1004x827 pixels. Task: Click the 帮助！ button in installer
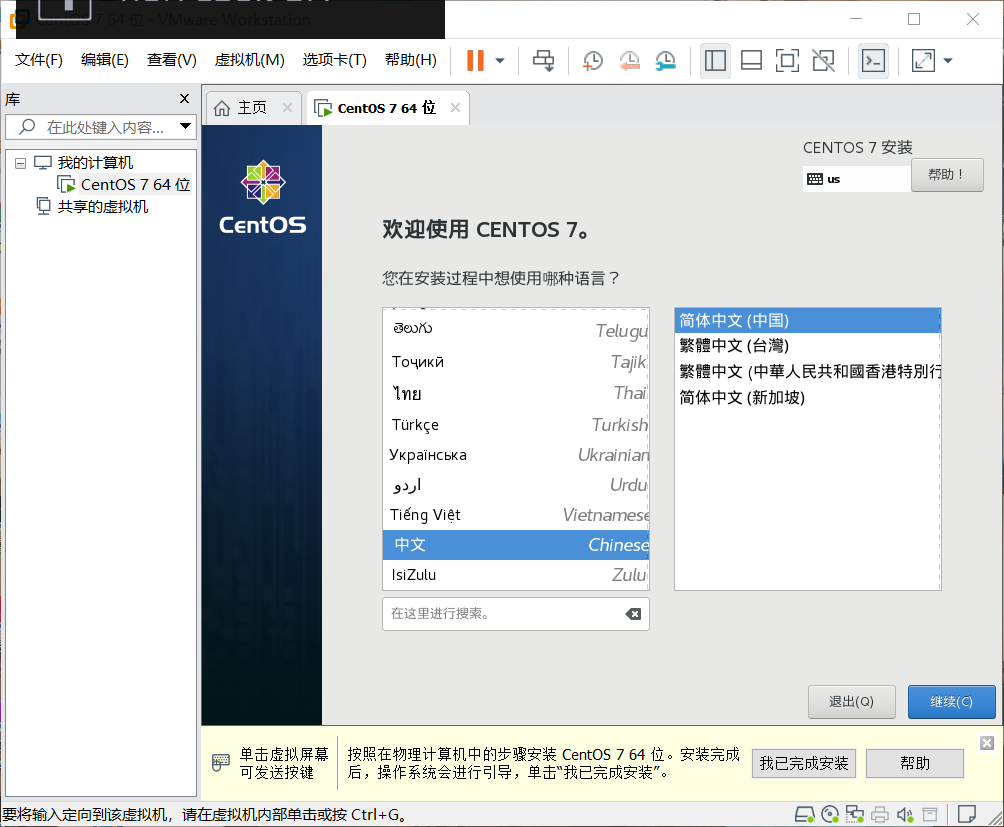pyautogui.click(x=947, y=175)
